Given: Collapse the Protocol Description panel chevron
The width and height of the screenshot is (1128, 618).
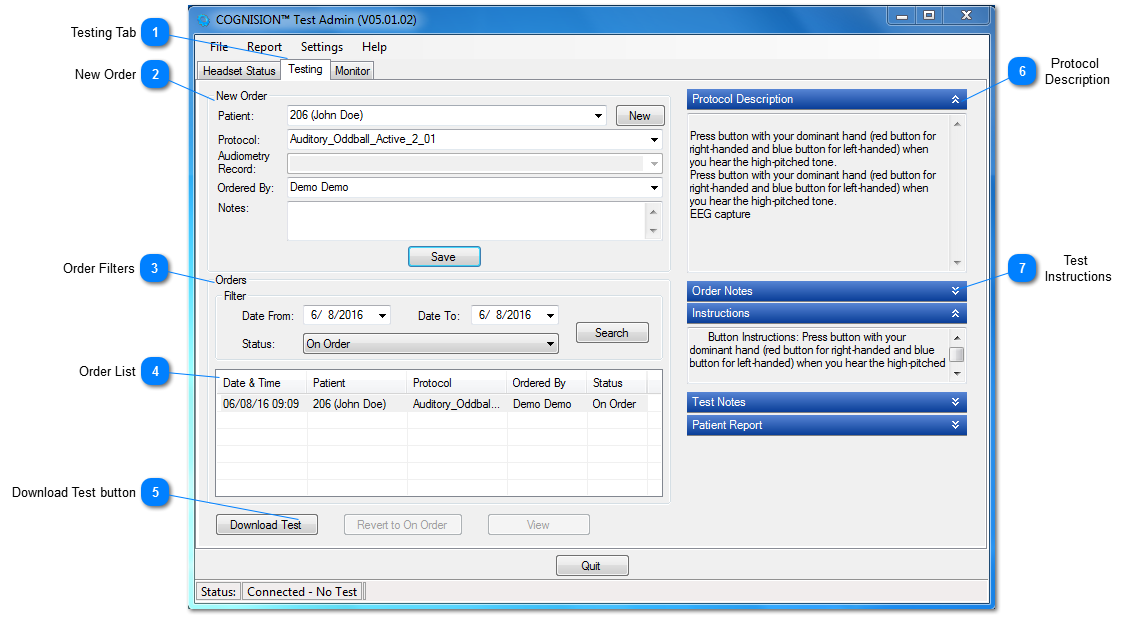Looking at the screenshot, I should pos(955,100).
